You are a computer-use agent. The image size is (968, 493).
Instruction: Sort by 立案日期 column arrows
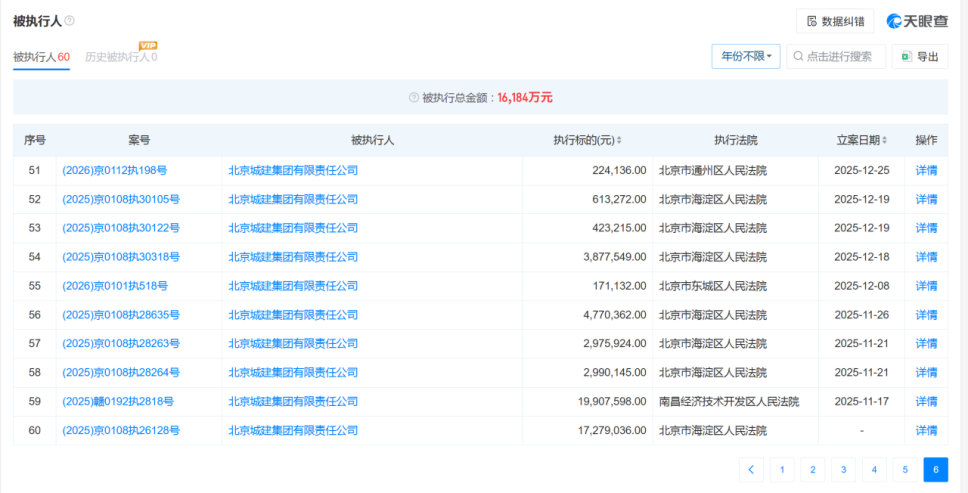point(884,141)
